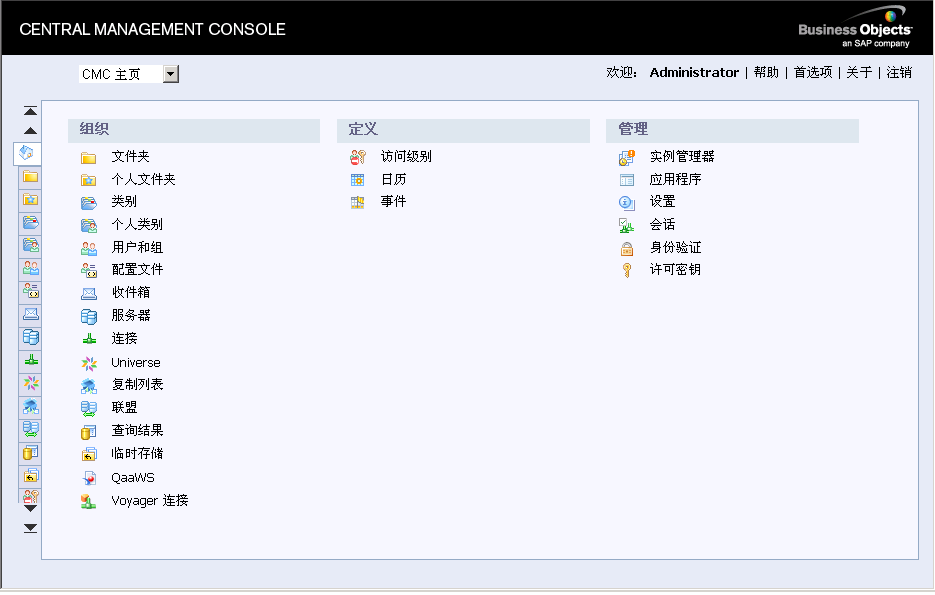Click the Universe icon in 组织 list
935x595 pixels.
[x=89, y=363]
